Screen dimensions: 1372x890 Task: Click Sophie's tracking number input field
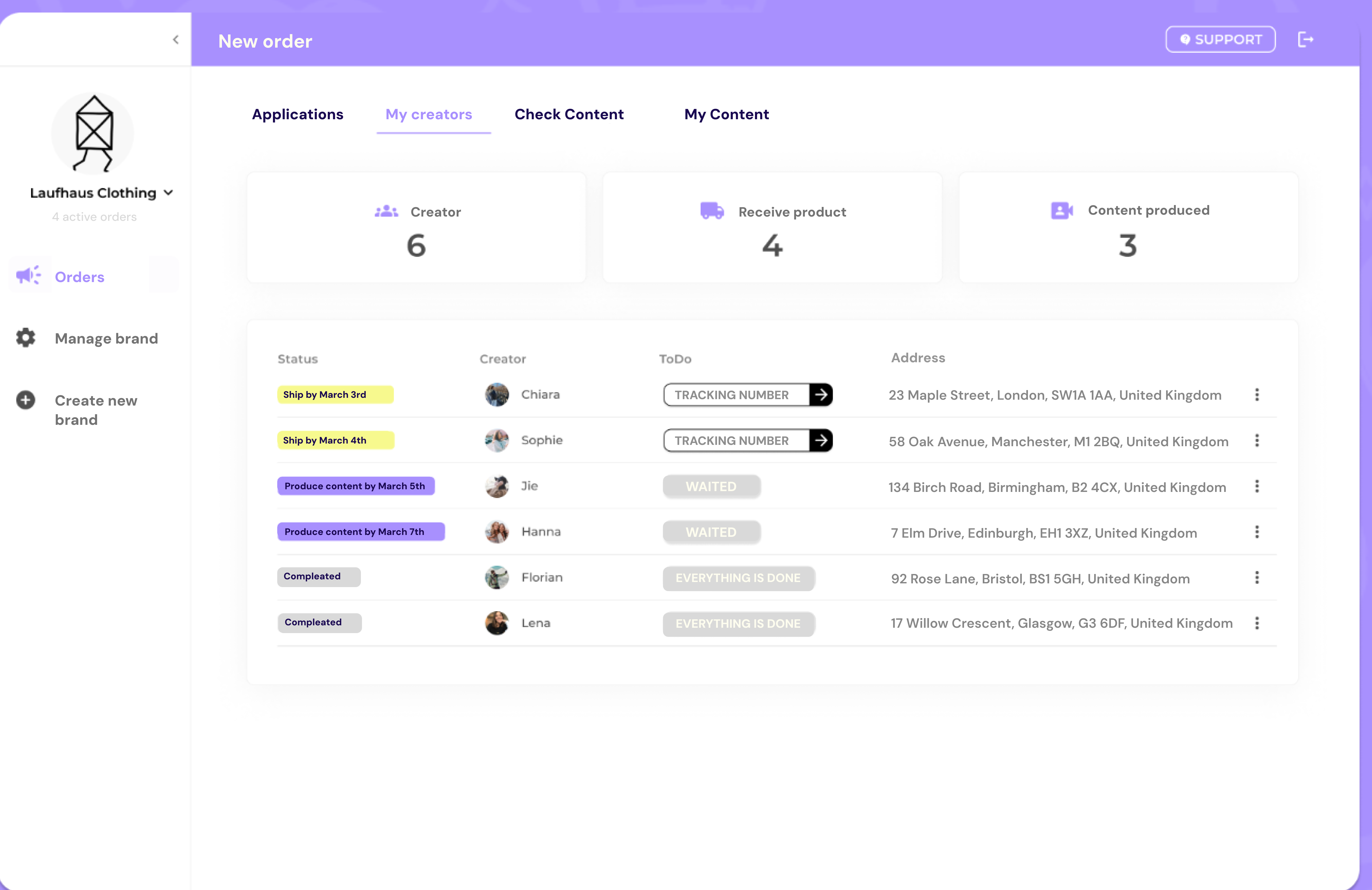pyautogui.click(x=732, y=440)
